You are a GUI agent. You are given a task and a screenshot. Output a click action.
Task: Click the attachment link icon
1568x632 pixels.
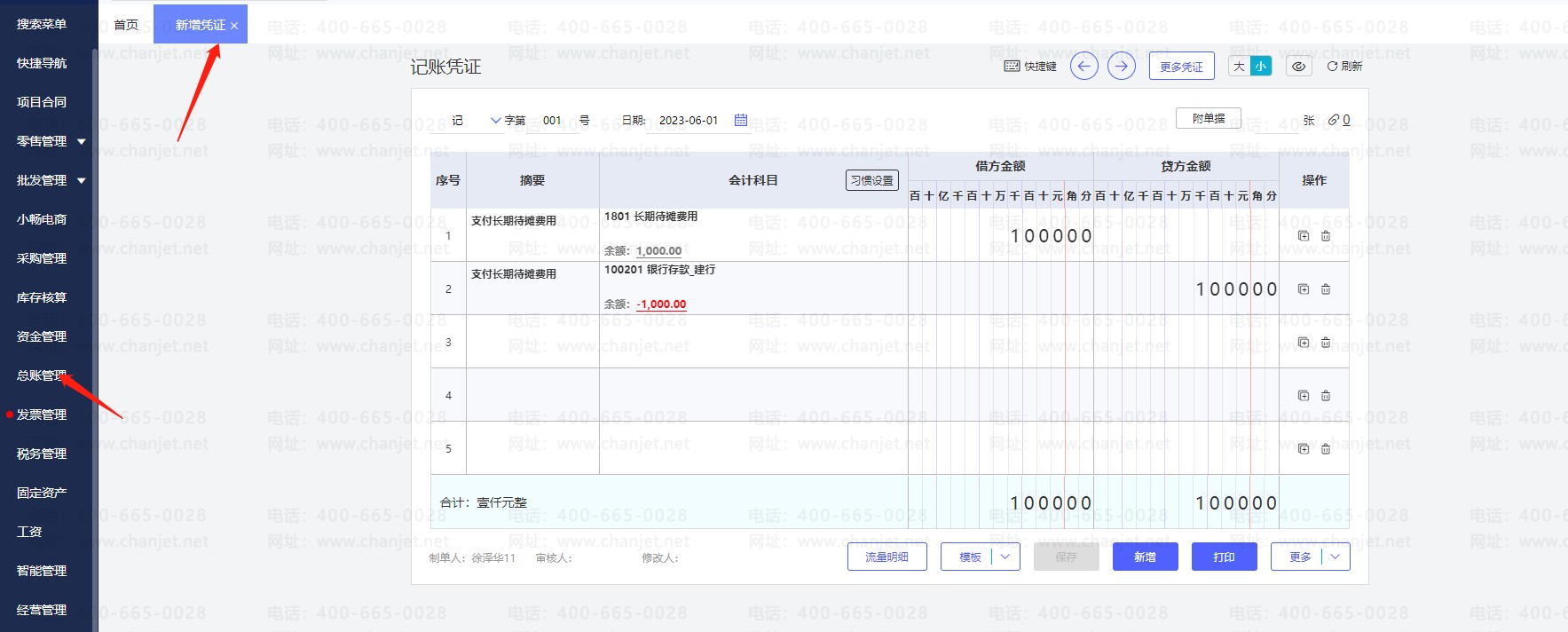tap(1334, 120)
